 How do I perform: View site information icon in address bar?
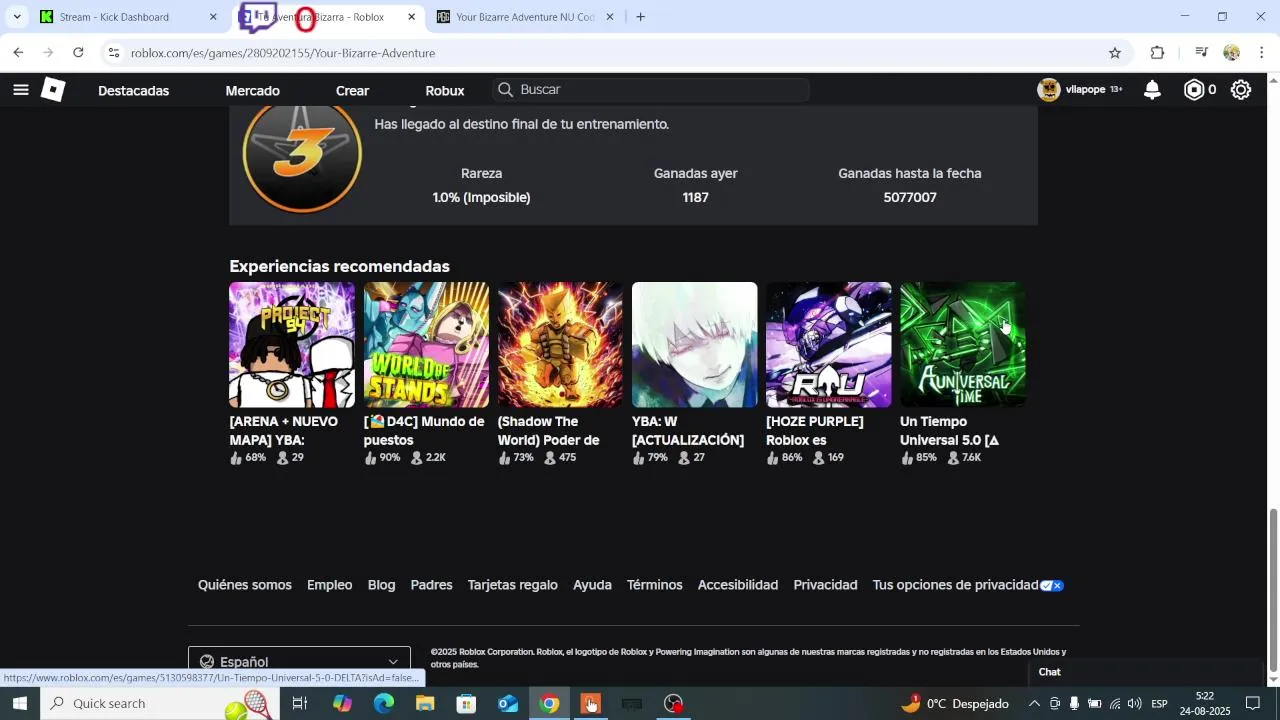tap(114, 53)
